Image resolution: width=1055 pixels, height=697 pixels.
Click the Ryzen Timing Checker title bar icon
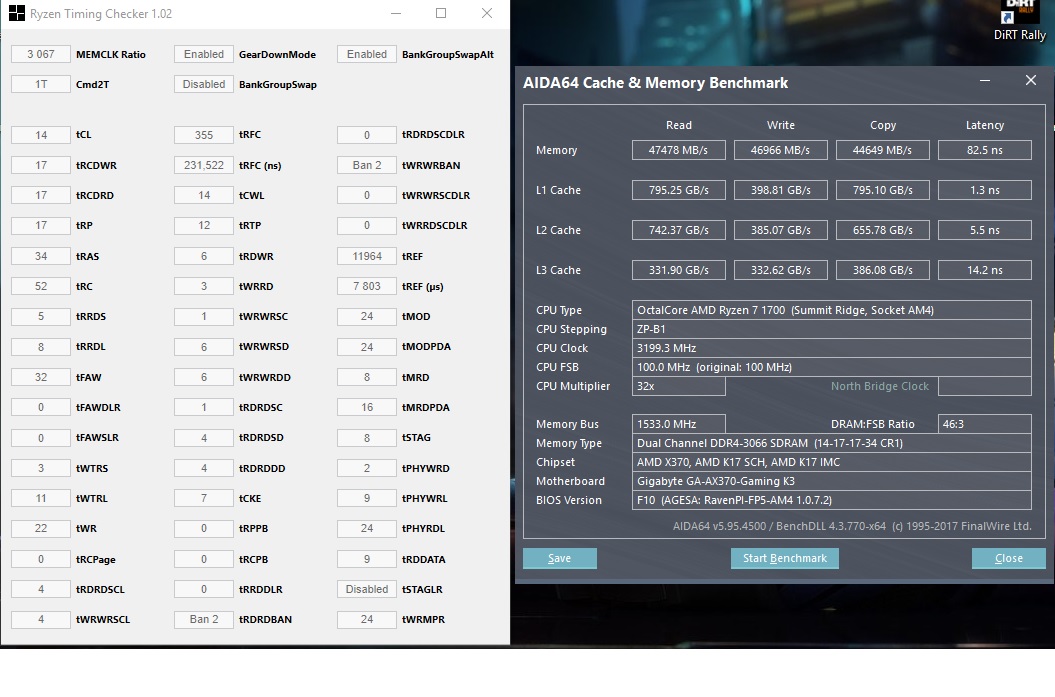coord(16,13)
